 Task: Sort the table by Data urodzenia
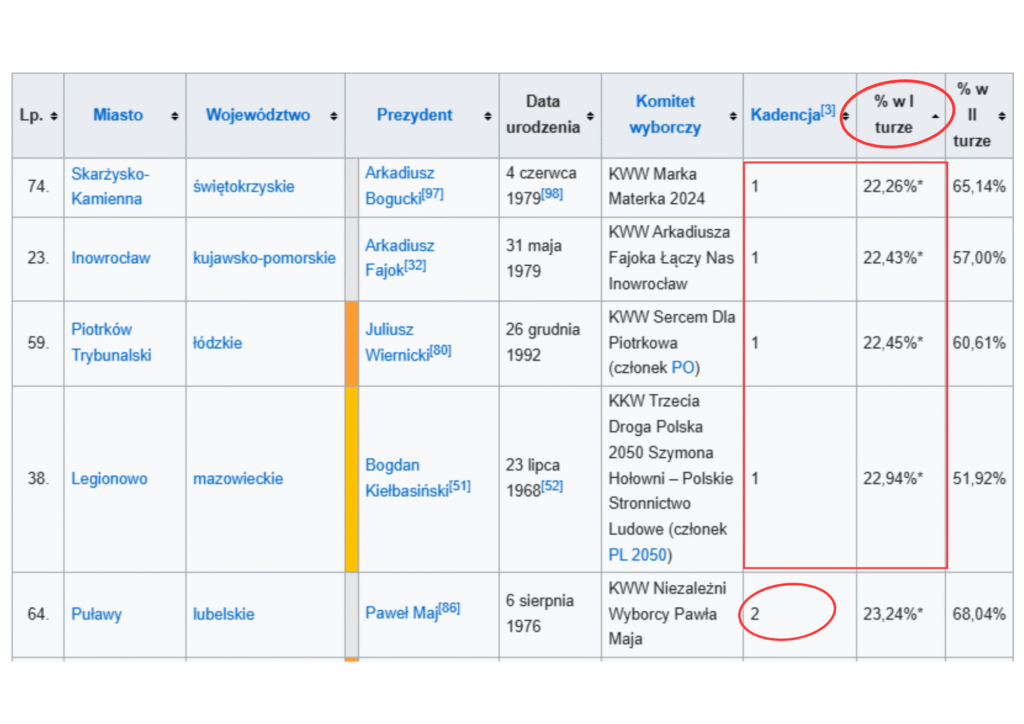click(x=590, y=116)
